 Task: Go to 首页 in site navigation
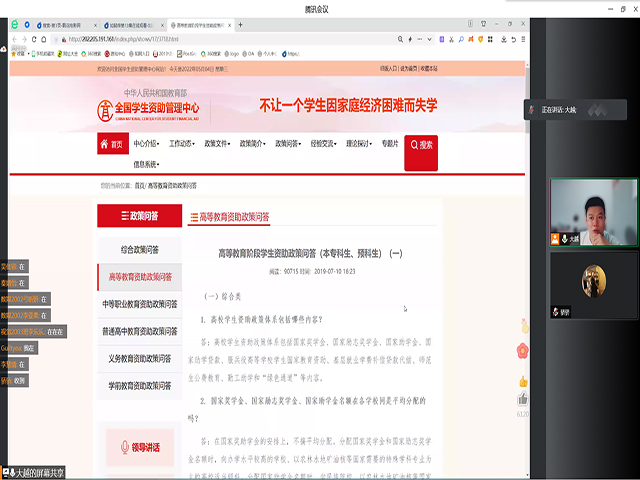[113, 144]
